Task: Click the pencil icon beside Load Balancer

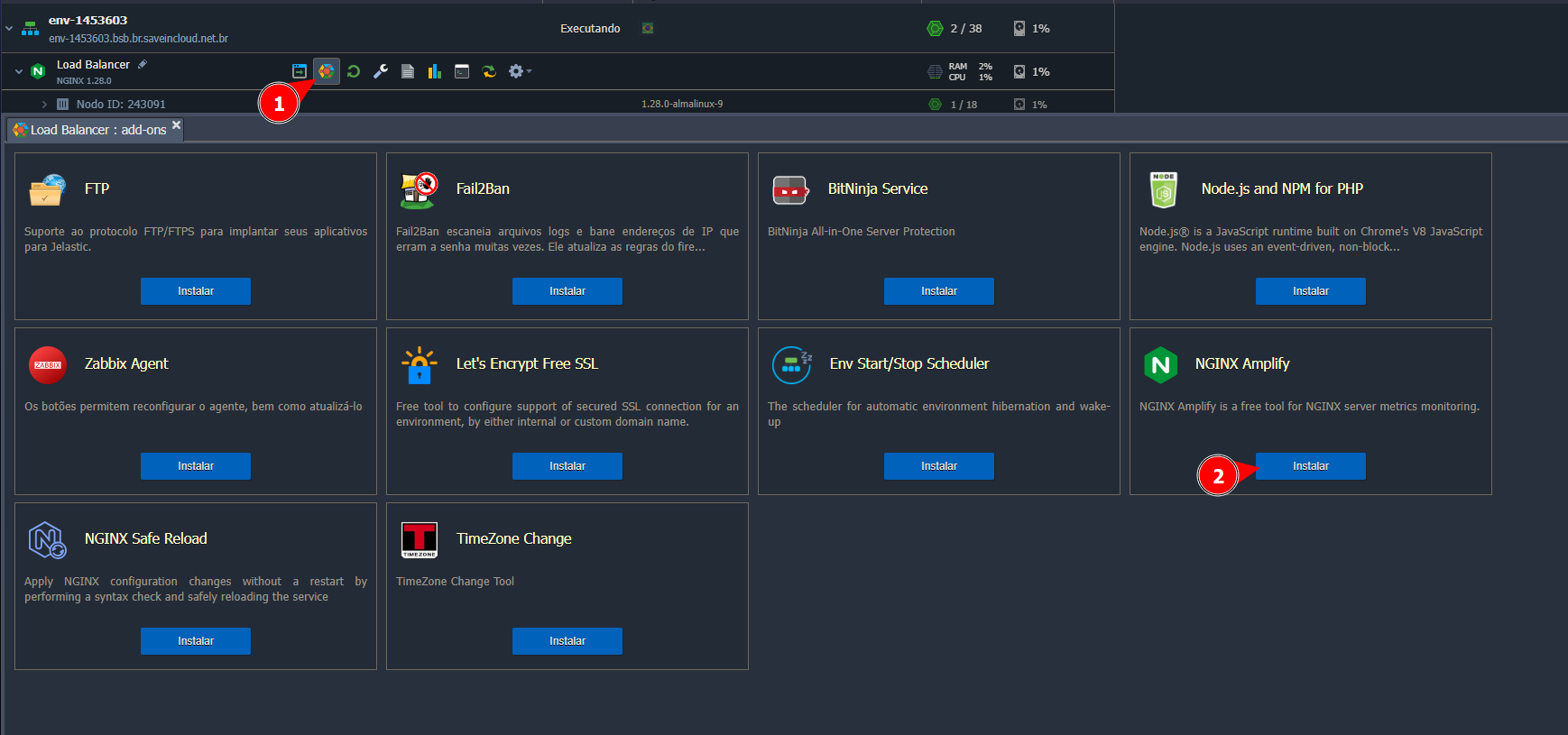Action: [143, 64]
